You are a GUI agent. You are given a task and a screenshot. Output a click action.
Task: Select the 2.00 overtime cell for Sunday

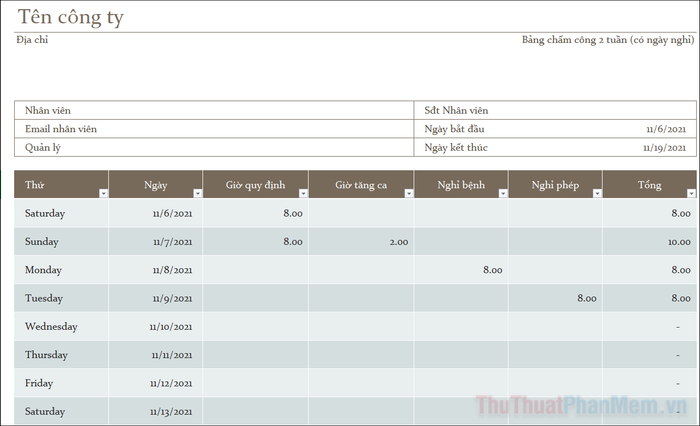[x=361, y=242]
